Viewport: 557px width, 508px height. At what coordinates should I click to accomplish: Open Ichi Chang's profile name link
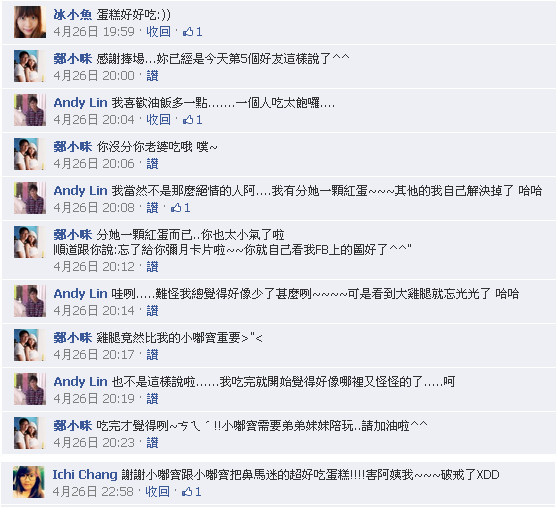pos(85,475)
